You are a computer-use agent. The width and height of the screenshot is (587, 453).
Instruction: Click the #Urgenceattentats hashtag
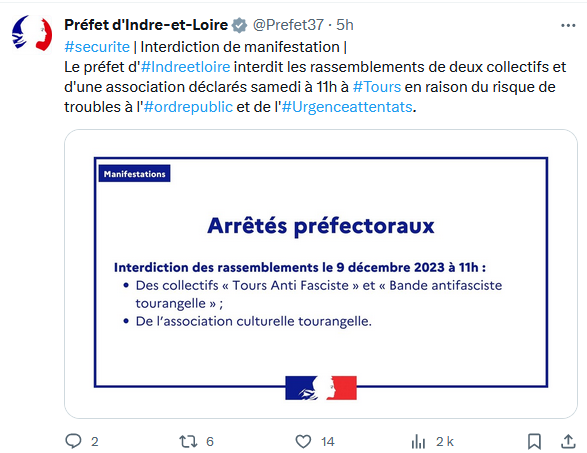coord(347,107)
